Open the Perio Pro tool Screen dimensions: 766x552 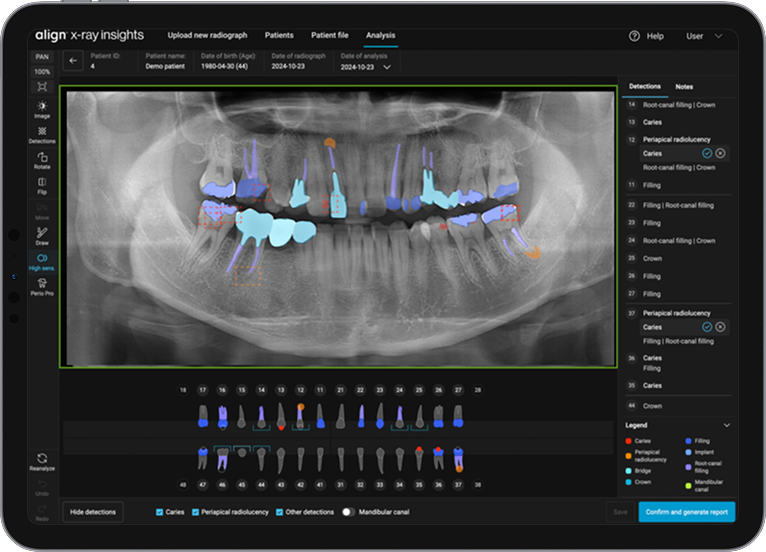click(42, 285)
